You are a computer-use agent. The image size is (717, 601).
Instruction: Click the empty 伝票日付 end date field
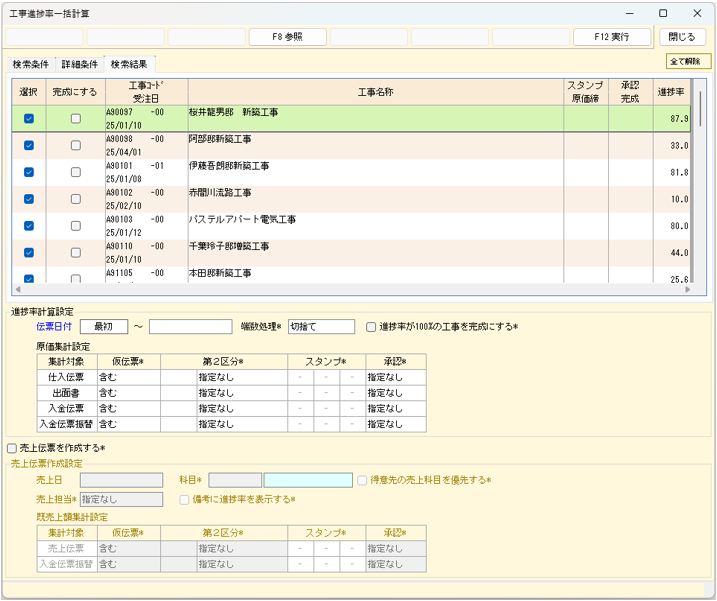(x=190, y=327)
